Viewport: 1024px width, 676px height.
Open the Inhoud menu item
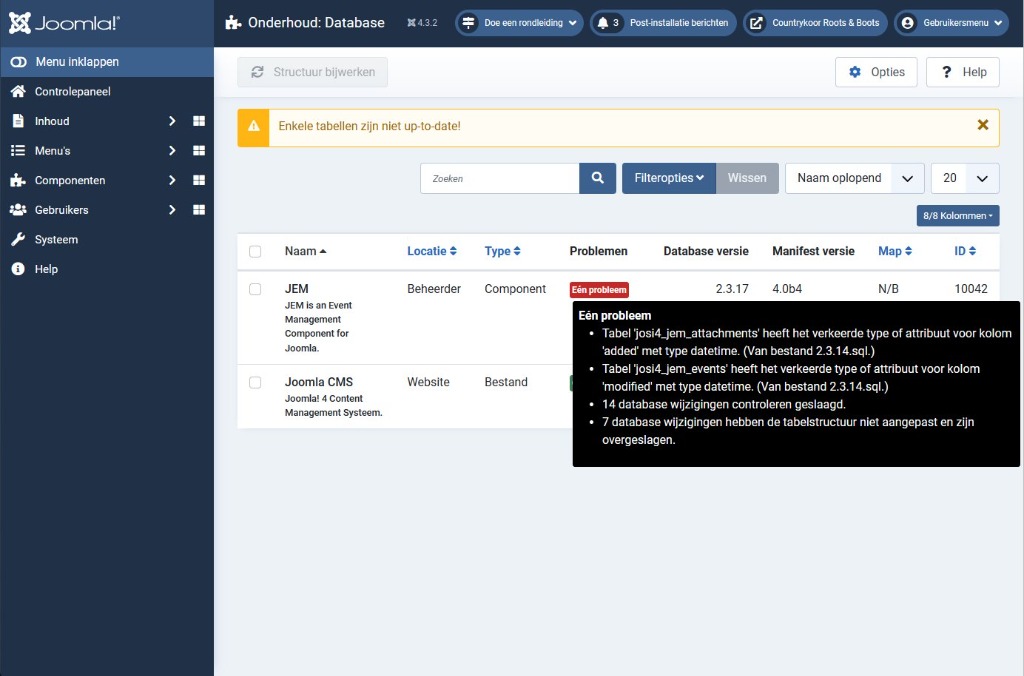click(52, 121)
